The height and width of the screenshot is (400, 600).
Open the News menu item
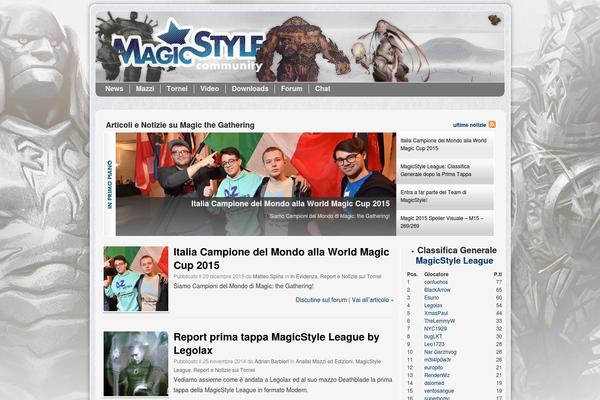tap(114, 89)
